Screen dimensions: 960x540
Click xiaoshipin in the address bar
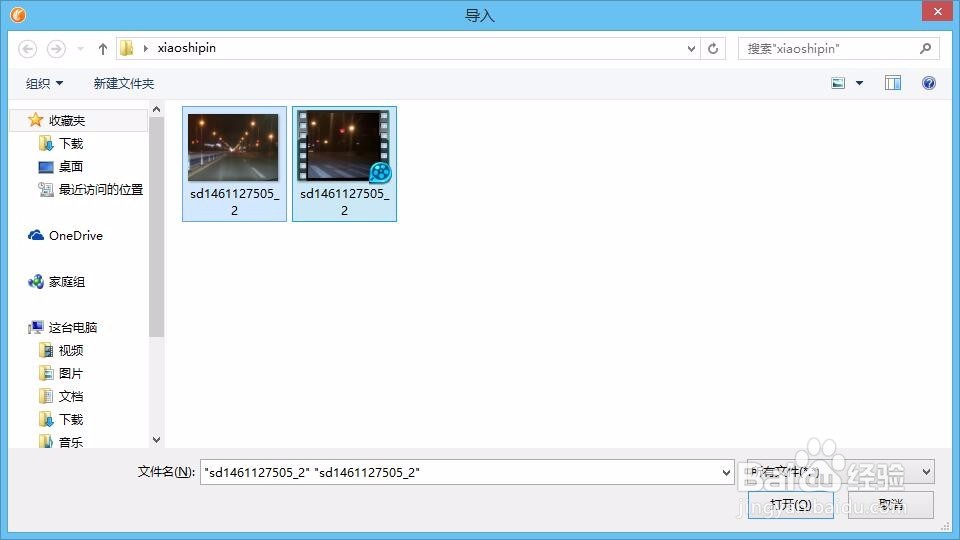[187, 48]
